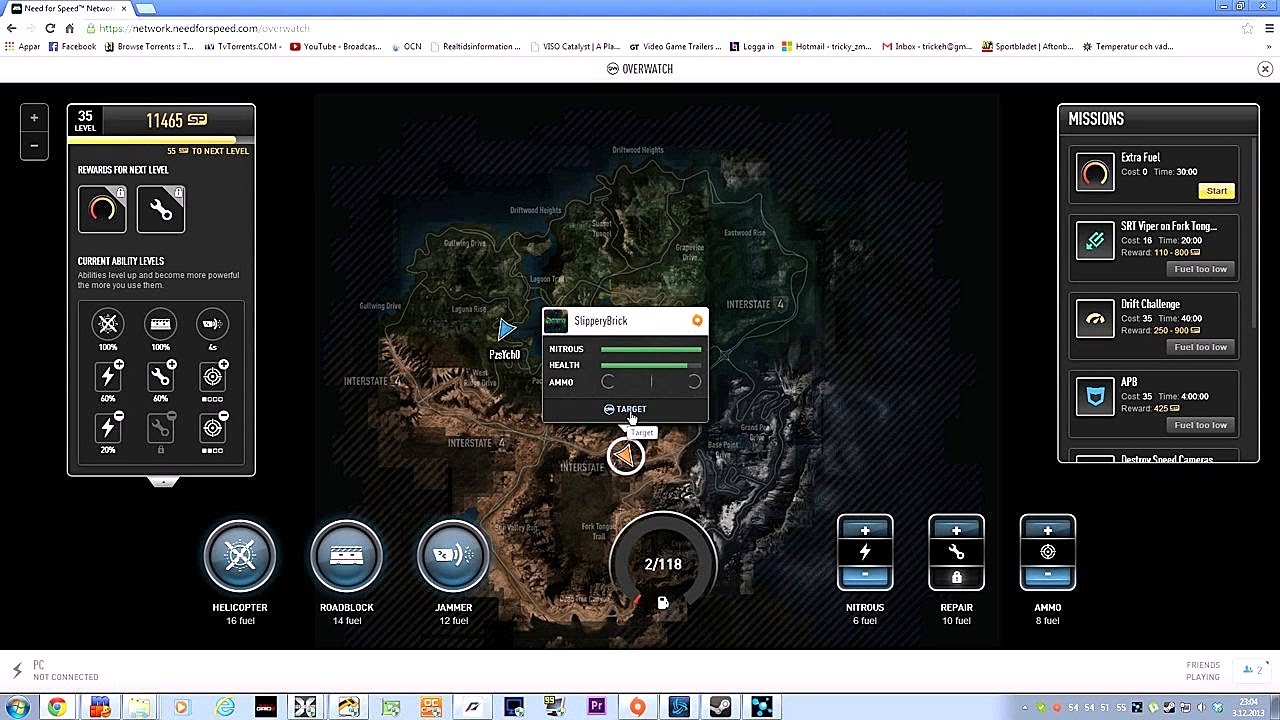This screenshot has width=1280, height=720.
Task: Select roadblock ability level icon
Action: (x=160, y=324)
